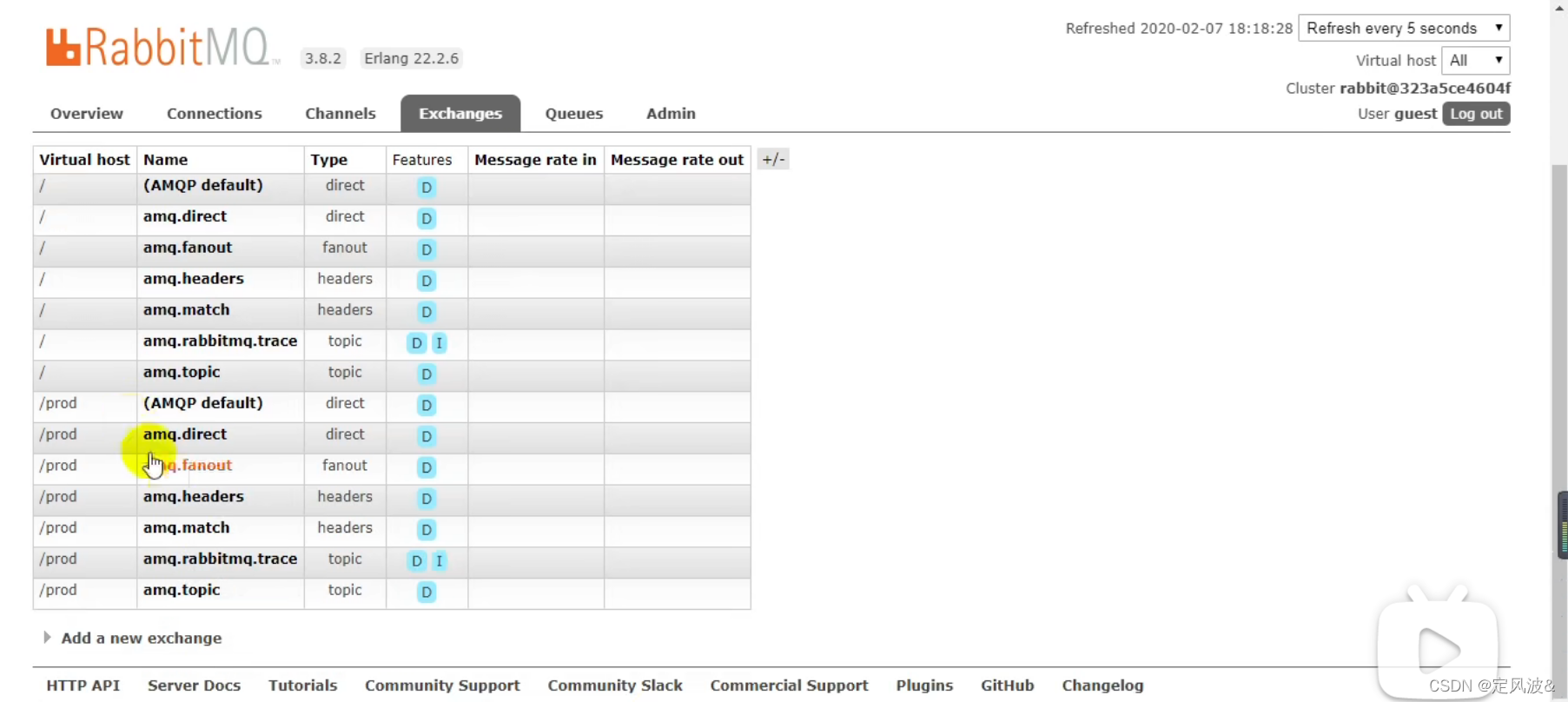Open amq.direct exchange in /prod vhost
Screen dimensions: 1568x702
[185, 434]
